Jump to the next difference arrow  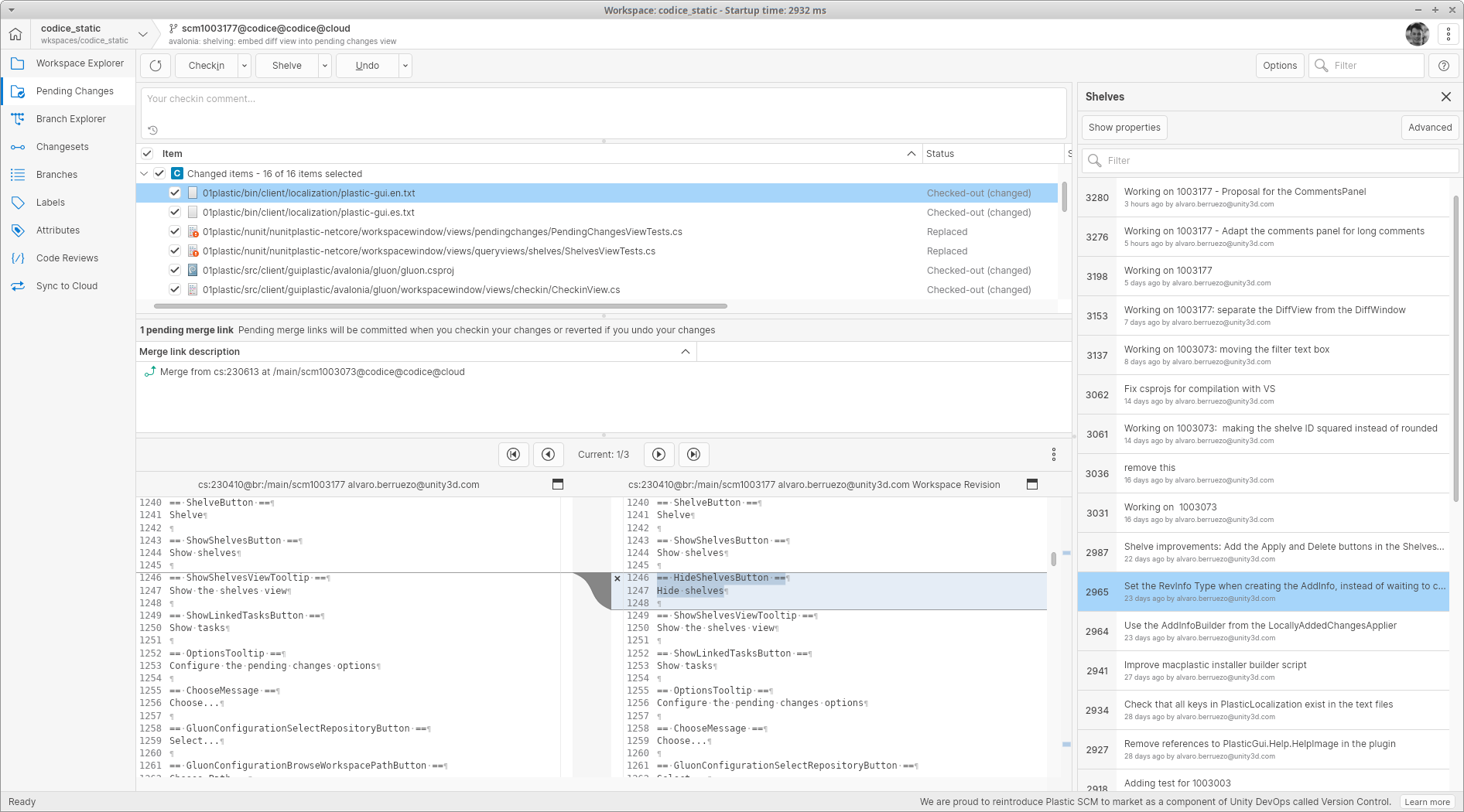(x=658, y=455)
